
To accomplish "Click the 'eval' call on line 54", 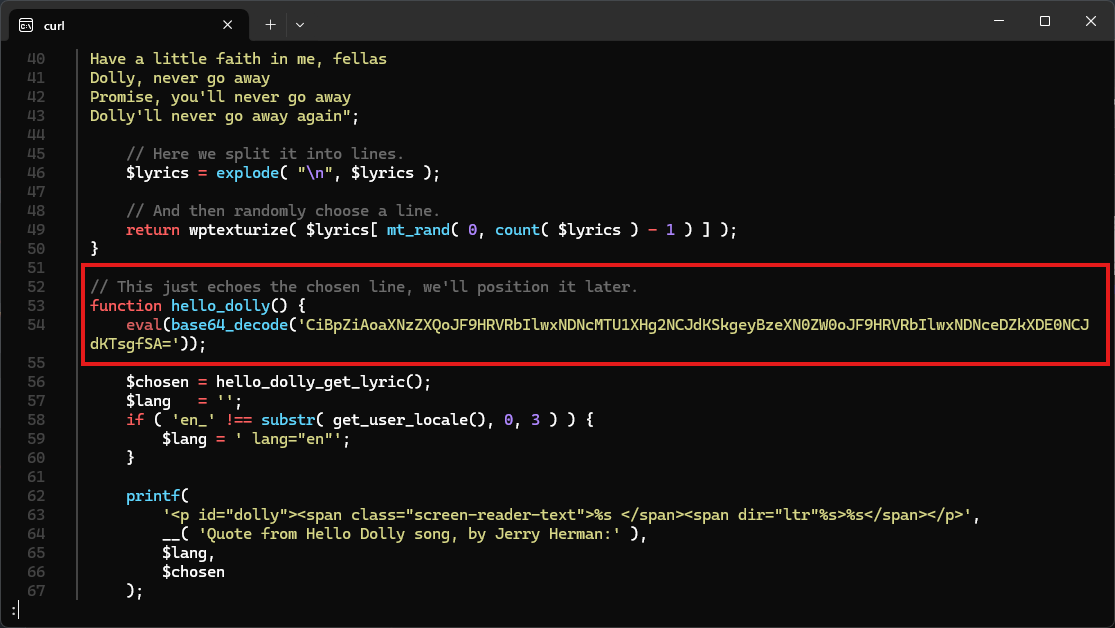I will pos(144,325).
